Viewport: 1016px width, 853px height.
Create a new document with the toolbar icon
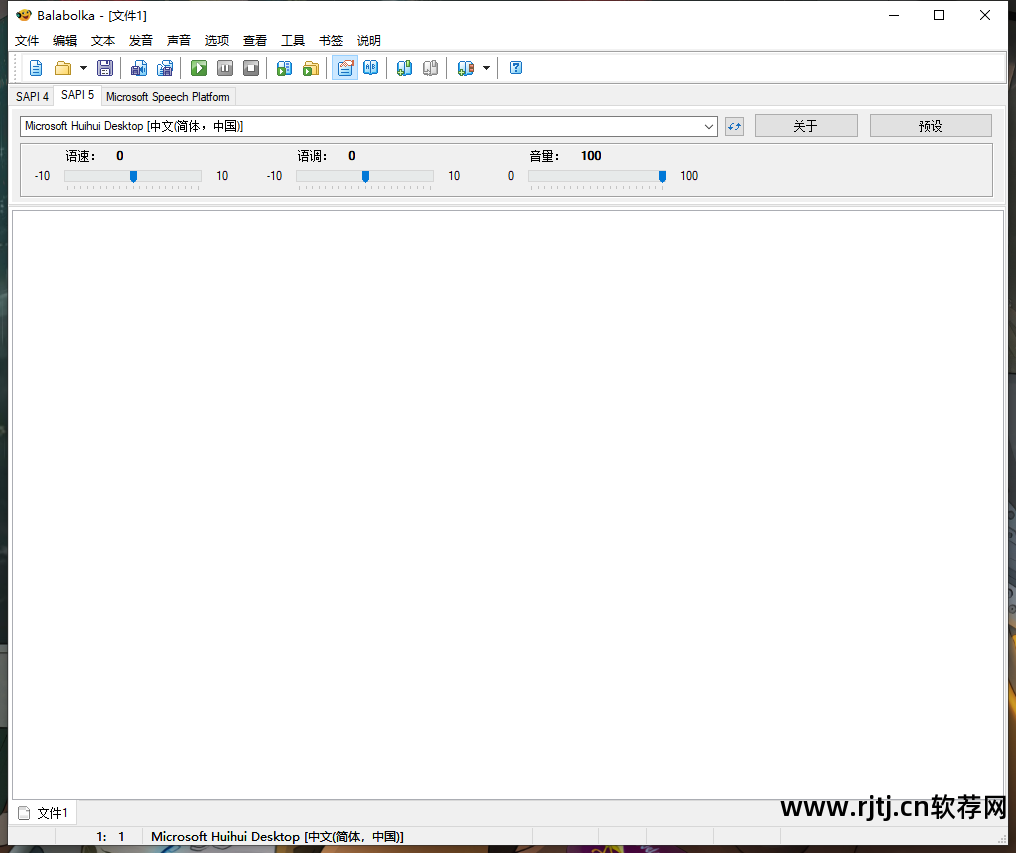pyautogui.click(x=36, y=68)
